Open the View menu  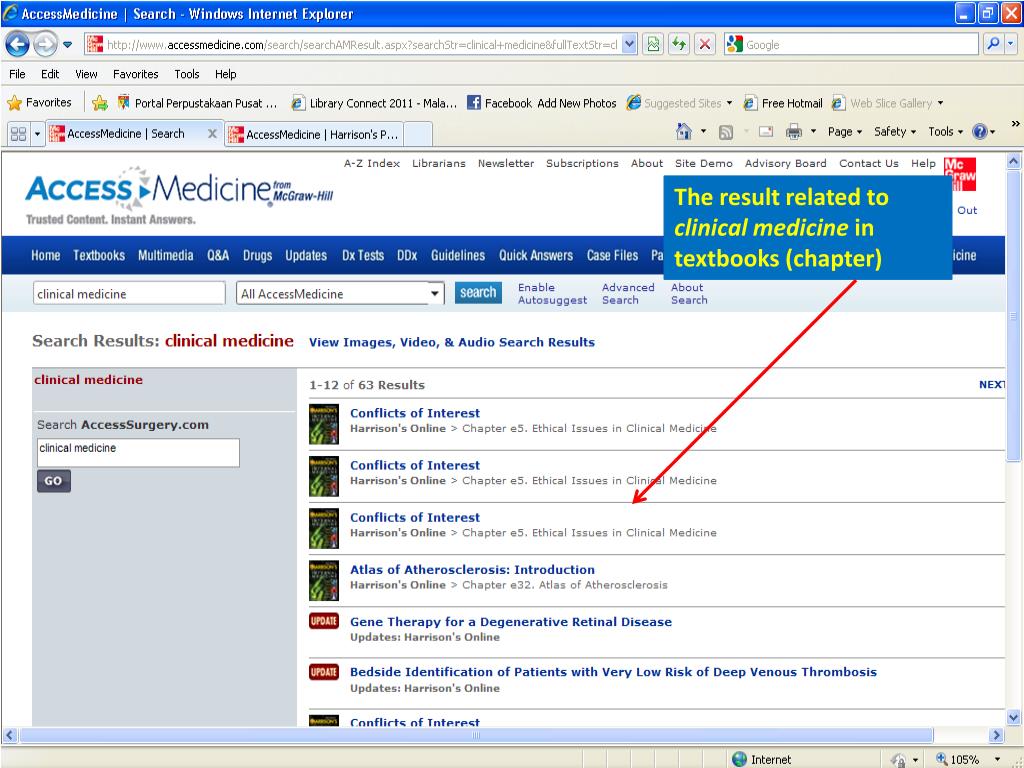tap(86, 74)
